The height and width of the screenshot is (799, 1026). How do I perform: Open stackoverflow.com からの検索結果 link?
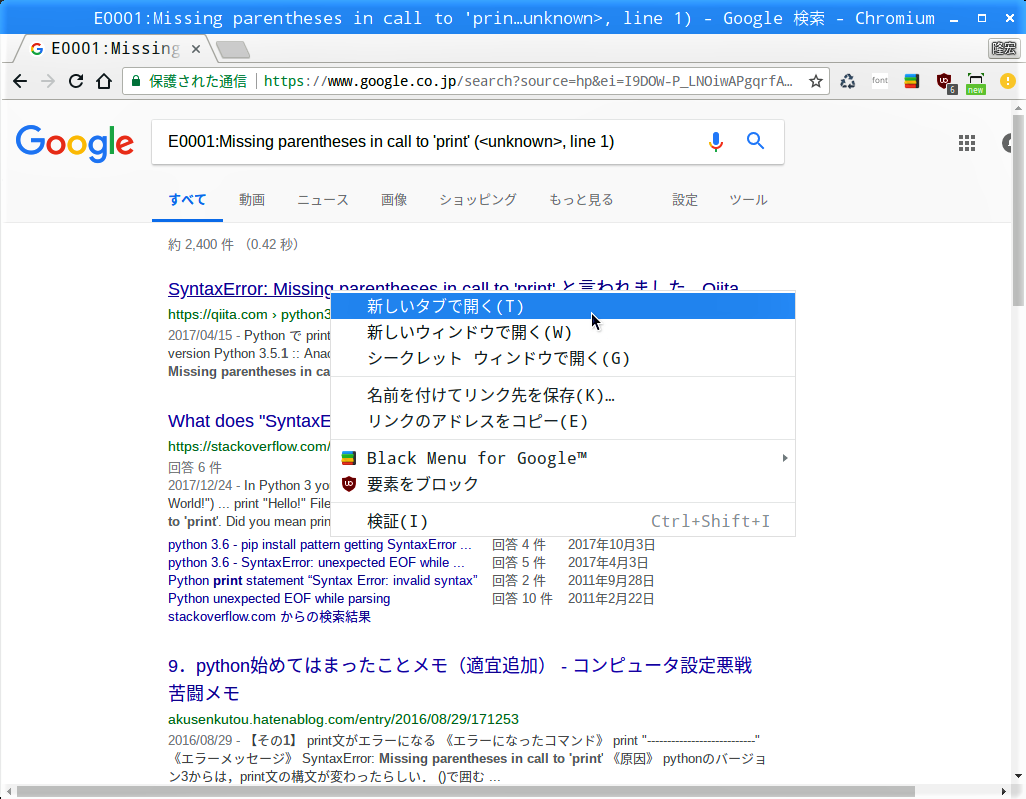[x=270, y=617]
